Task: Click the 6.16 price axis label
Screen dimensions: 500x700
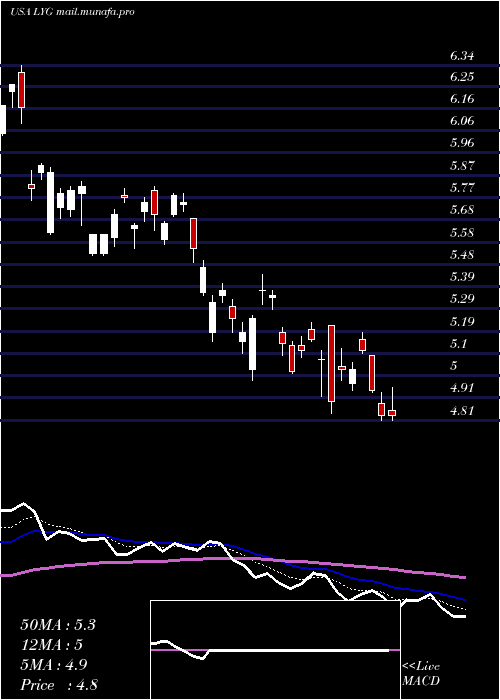Action: tap(462, 99)
